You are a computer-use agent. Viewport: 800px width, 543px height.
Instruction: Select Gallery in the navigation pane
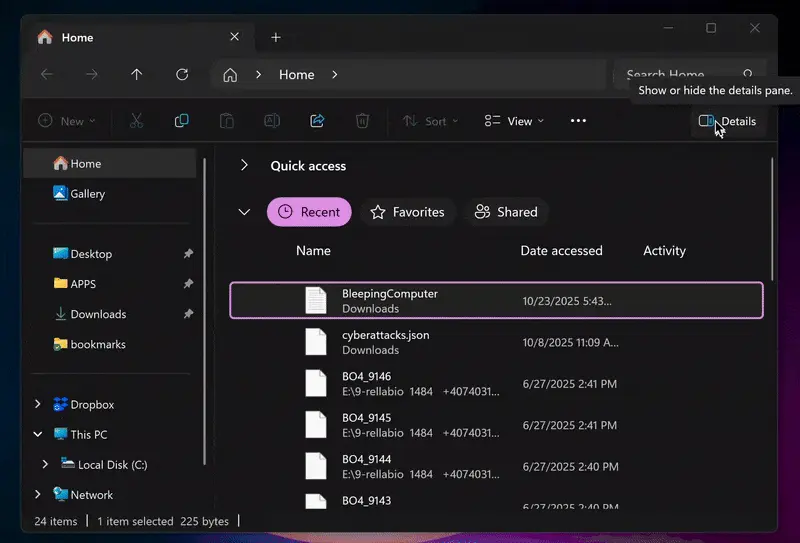point(87,194)
